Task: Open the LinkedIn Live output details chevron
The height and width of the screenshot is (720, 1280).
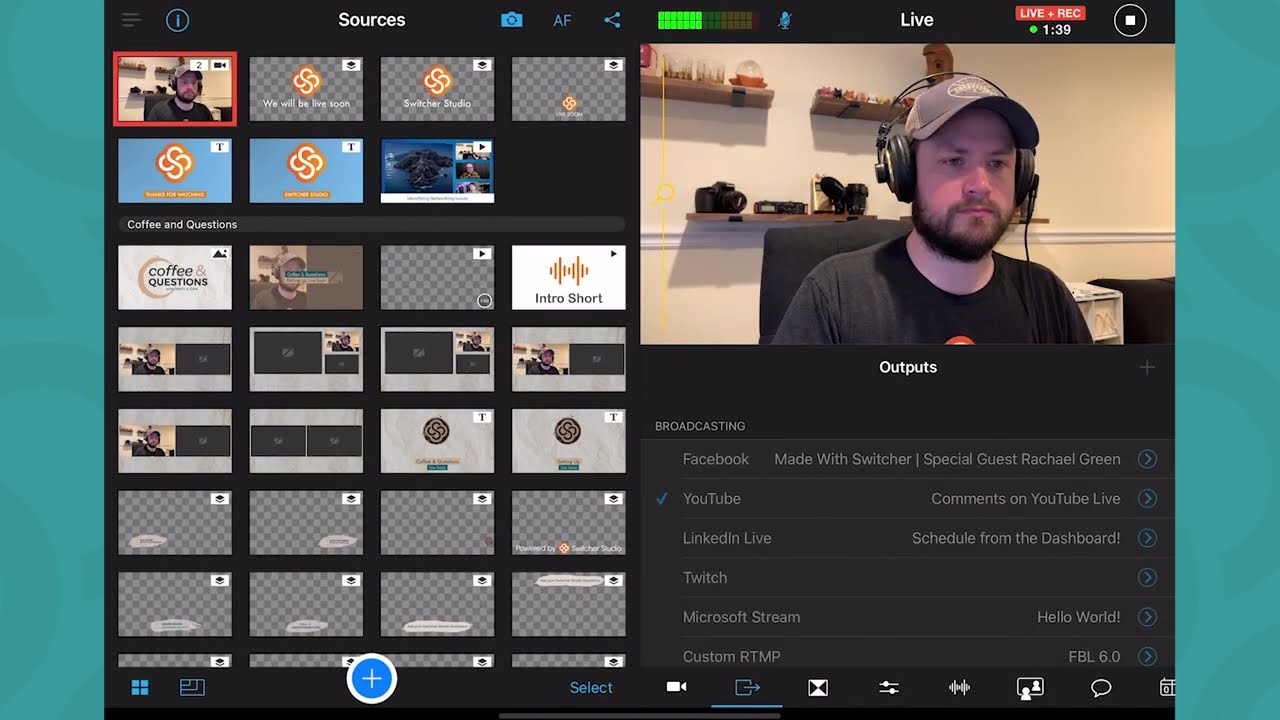Action: tap(1147, 538)
